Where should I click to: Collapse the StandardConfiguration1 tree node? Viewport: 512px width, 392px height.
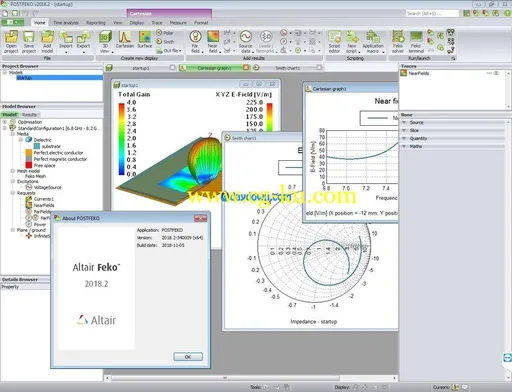5,128
